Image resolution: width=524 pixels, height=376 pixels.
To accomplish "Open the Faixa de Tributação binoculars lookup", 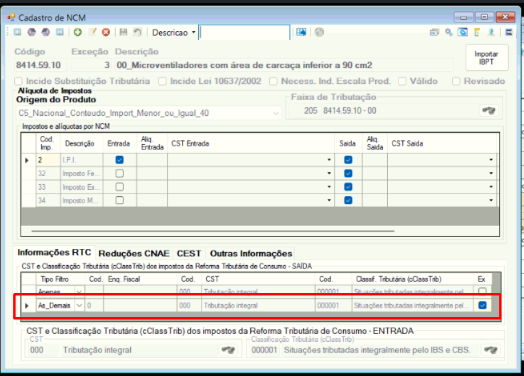I will tap(489, 110).
